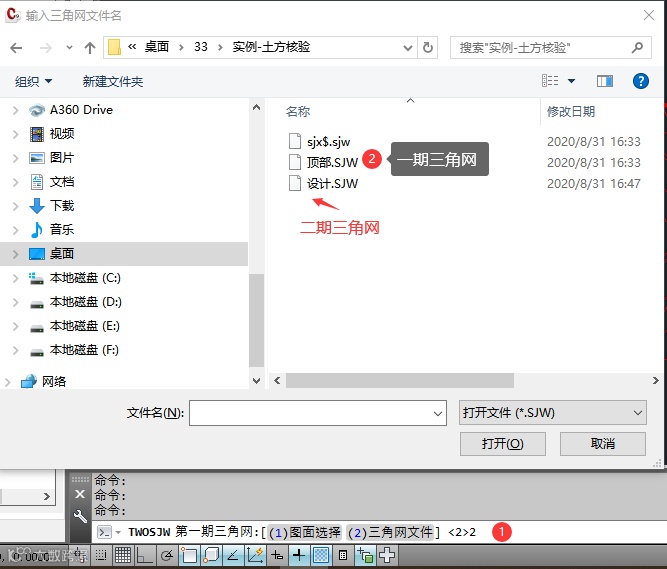The image size is (667, 569).
Task: Click folder icon in address bar
Action: pyautogui.click(x=114, y=47)
